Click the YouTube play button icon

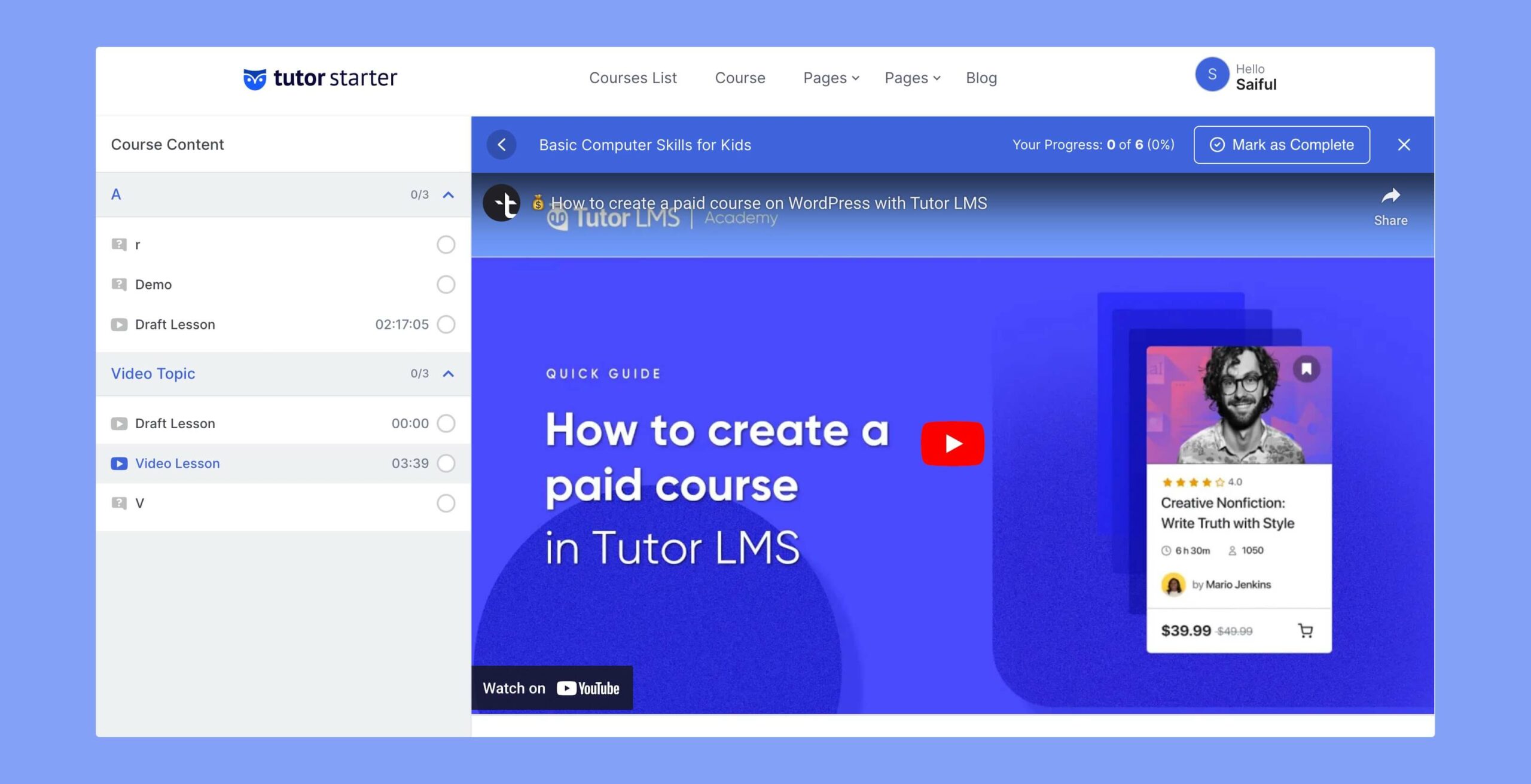point(952,443)
